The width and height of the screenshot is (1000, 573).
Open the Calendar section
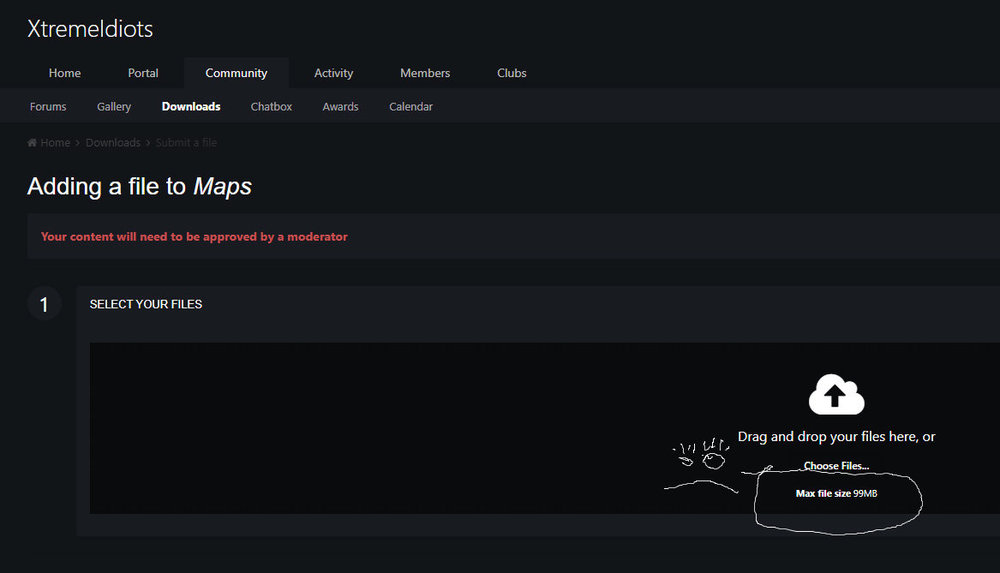[411, 107]
